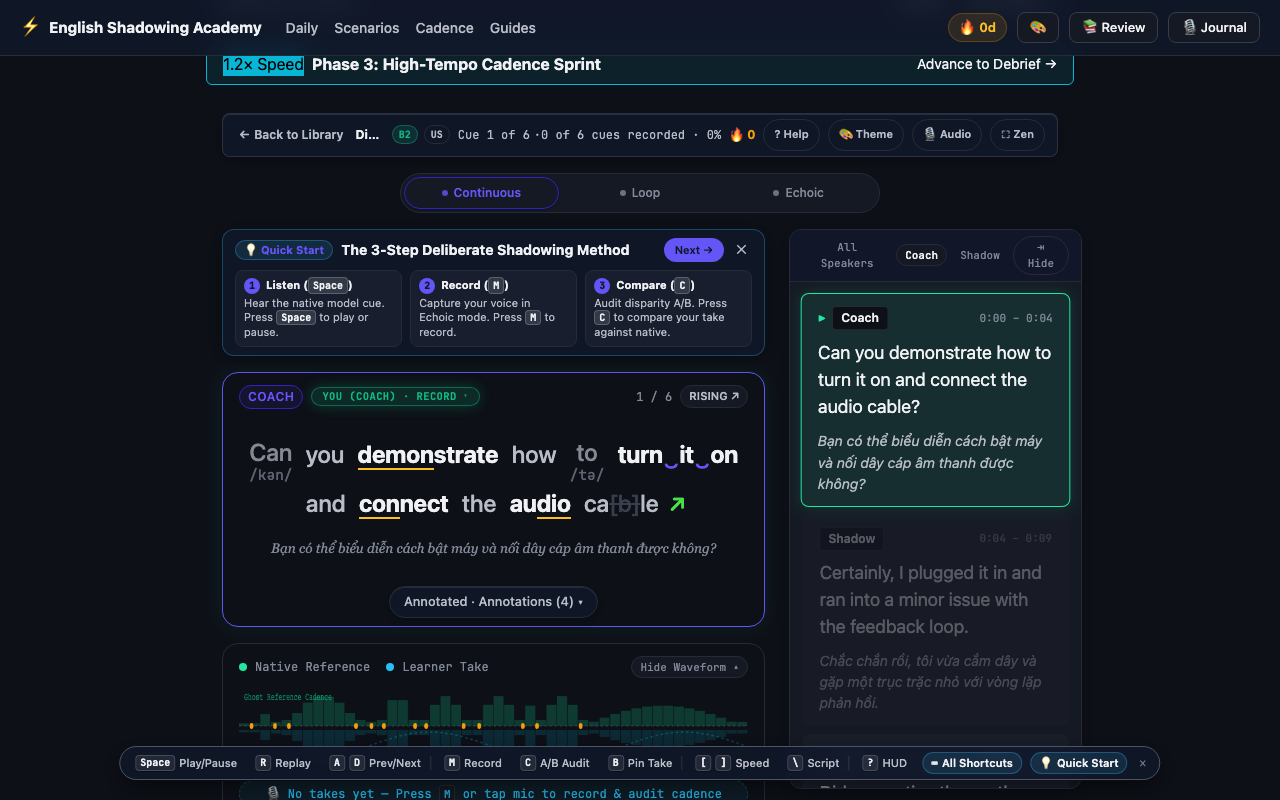Open Quick Start from the shortcuts bar
1280x800 pixels.
pos(1078,763)
